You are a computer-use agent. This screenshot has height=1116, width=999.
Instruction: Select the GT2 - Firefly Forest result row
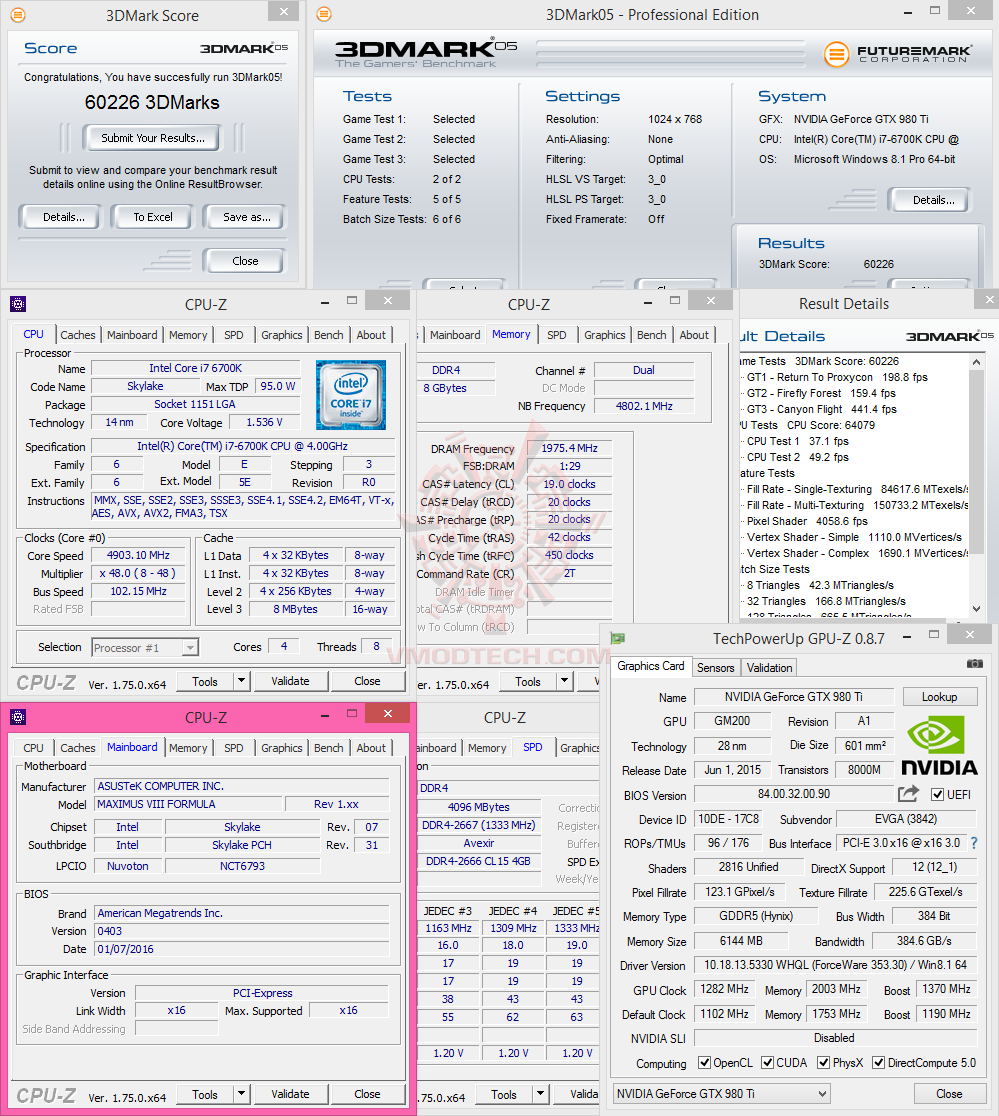point(820,393)
